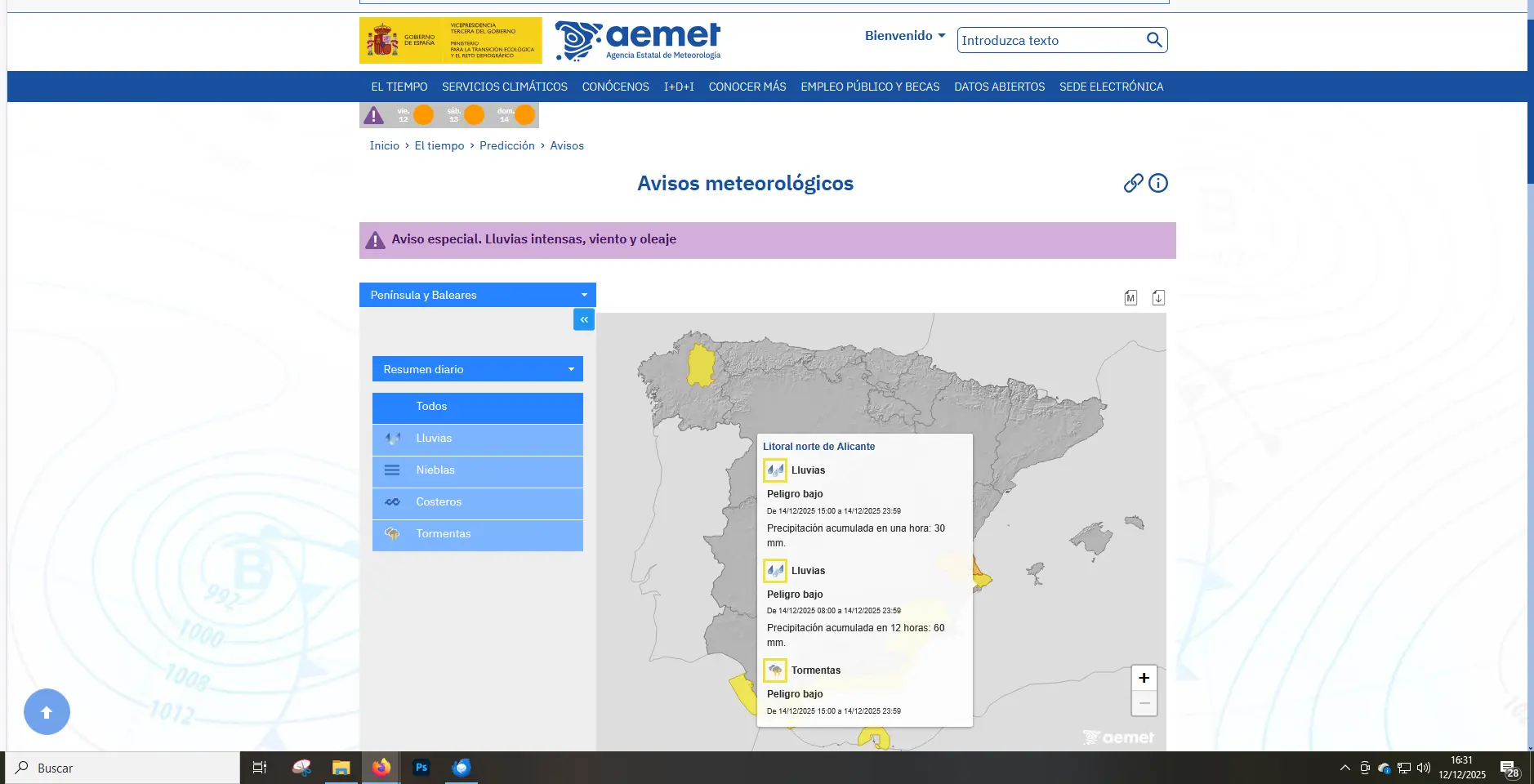Image resolution: width=1534 pixels, height=784 pixels.
Task: Open the DATOS ABIERTOS menu
Action: tap(999, 87)
